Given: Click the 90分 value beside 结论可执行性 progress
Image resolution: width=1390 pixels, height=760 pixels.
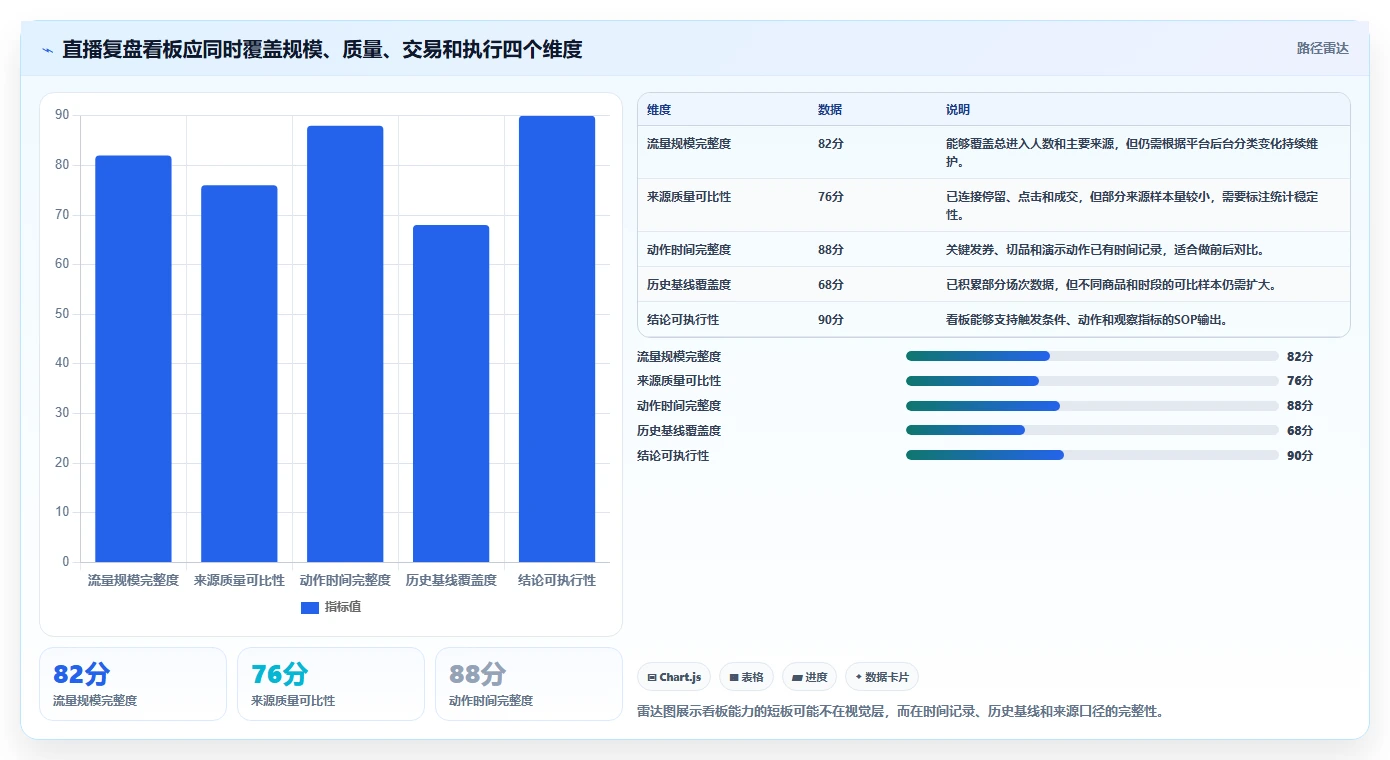Looking at the screenshot, I should [1300, 456].
